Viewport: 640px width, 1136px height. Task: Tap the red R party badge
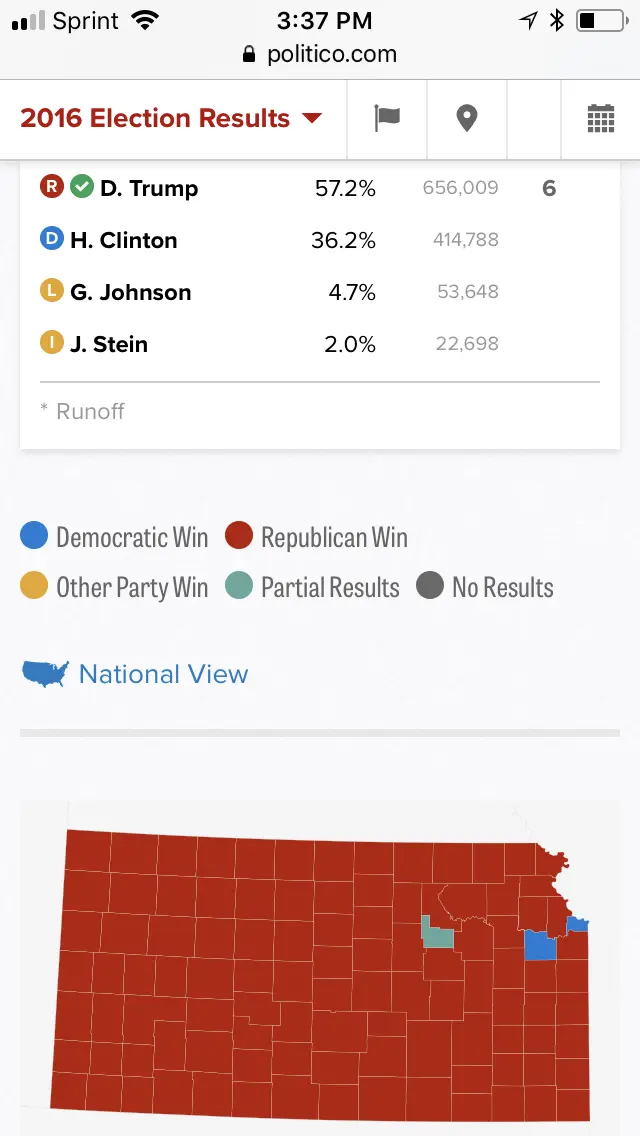point(52,187)
